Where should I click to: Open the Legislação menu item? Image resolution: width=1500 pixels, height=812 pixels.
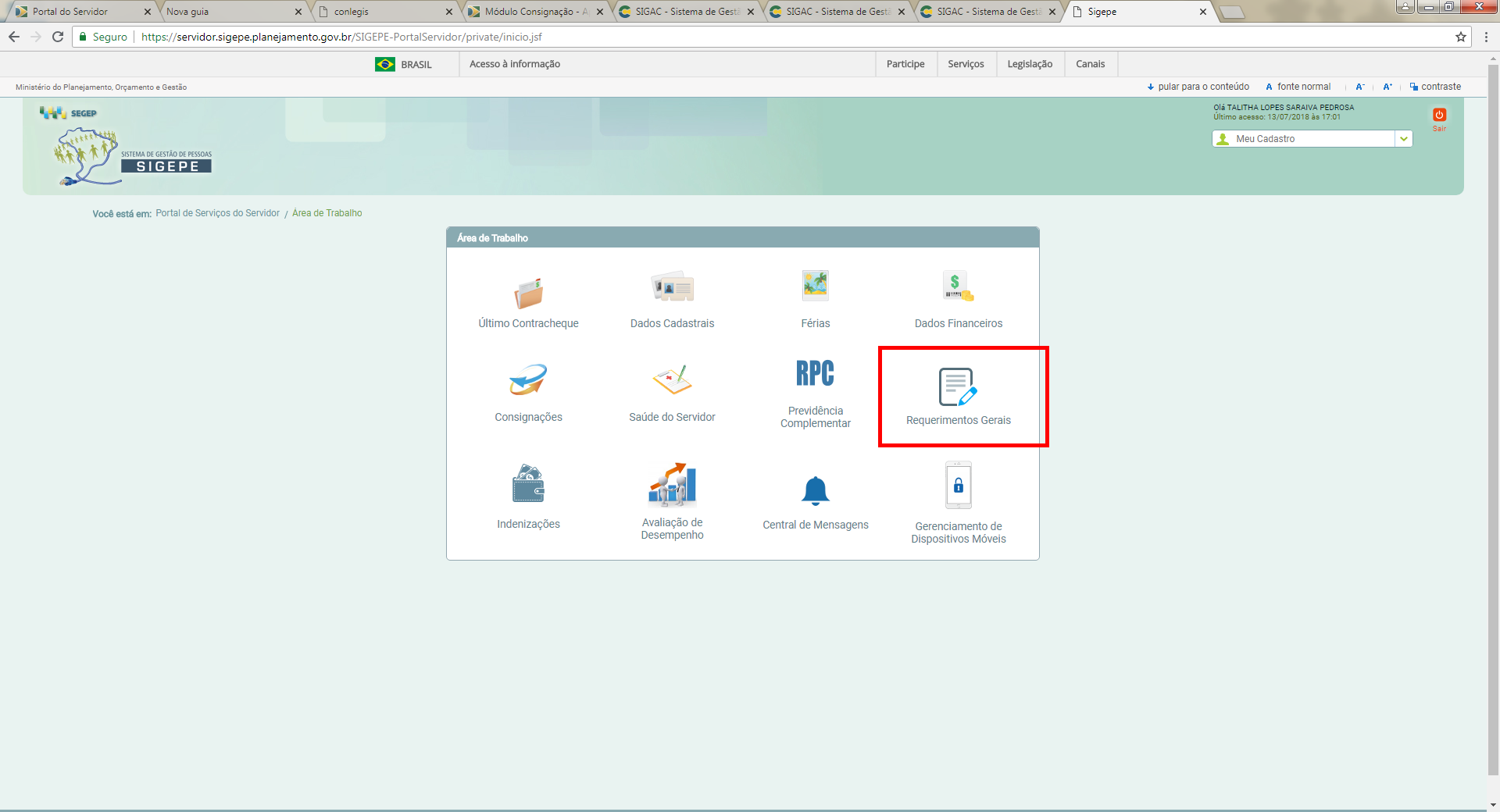(1029, 64)
